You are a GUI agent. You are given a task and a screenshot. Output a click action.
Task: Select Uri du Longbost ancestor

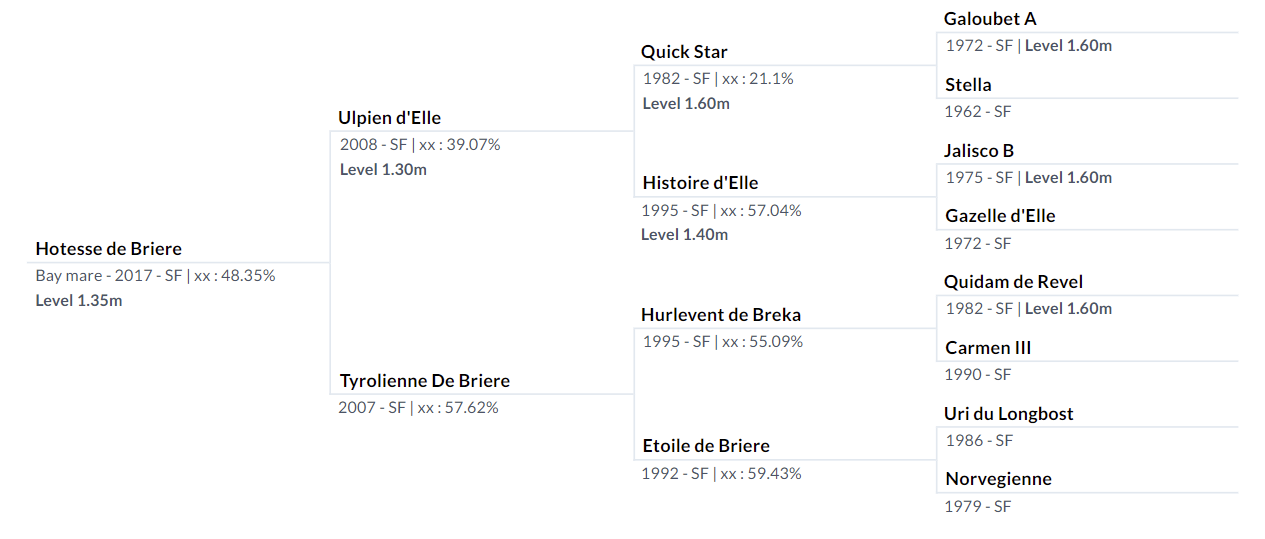coord(1008,414)
